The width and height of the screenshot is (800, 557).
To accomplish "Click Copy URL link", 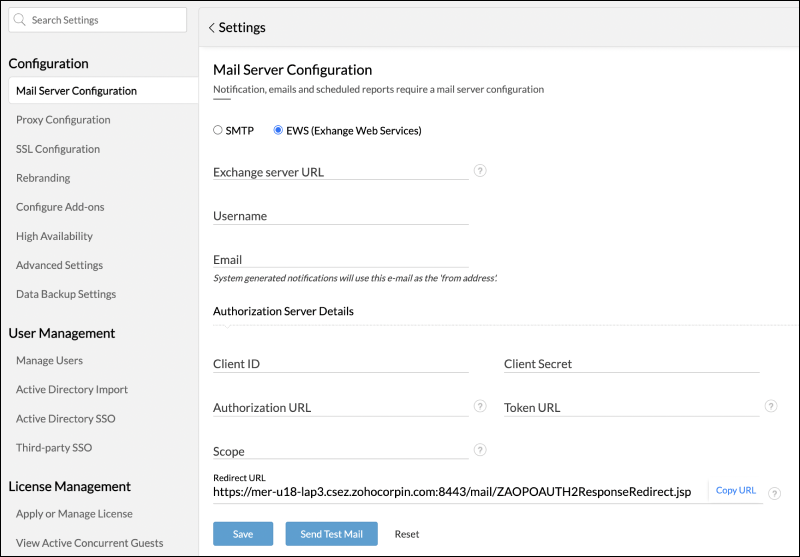I will [x=735, y=491].
